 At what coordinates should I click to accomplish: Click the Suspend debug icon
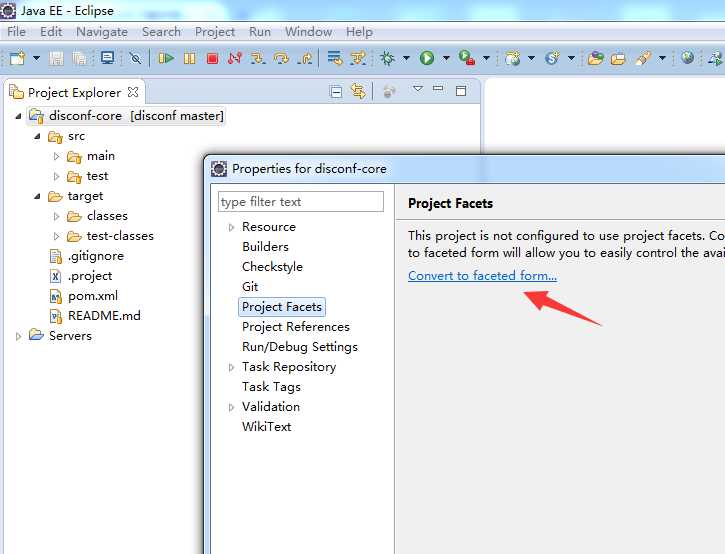point(190,58)
